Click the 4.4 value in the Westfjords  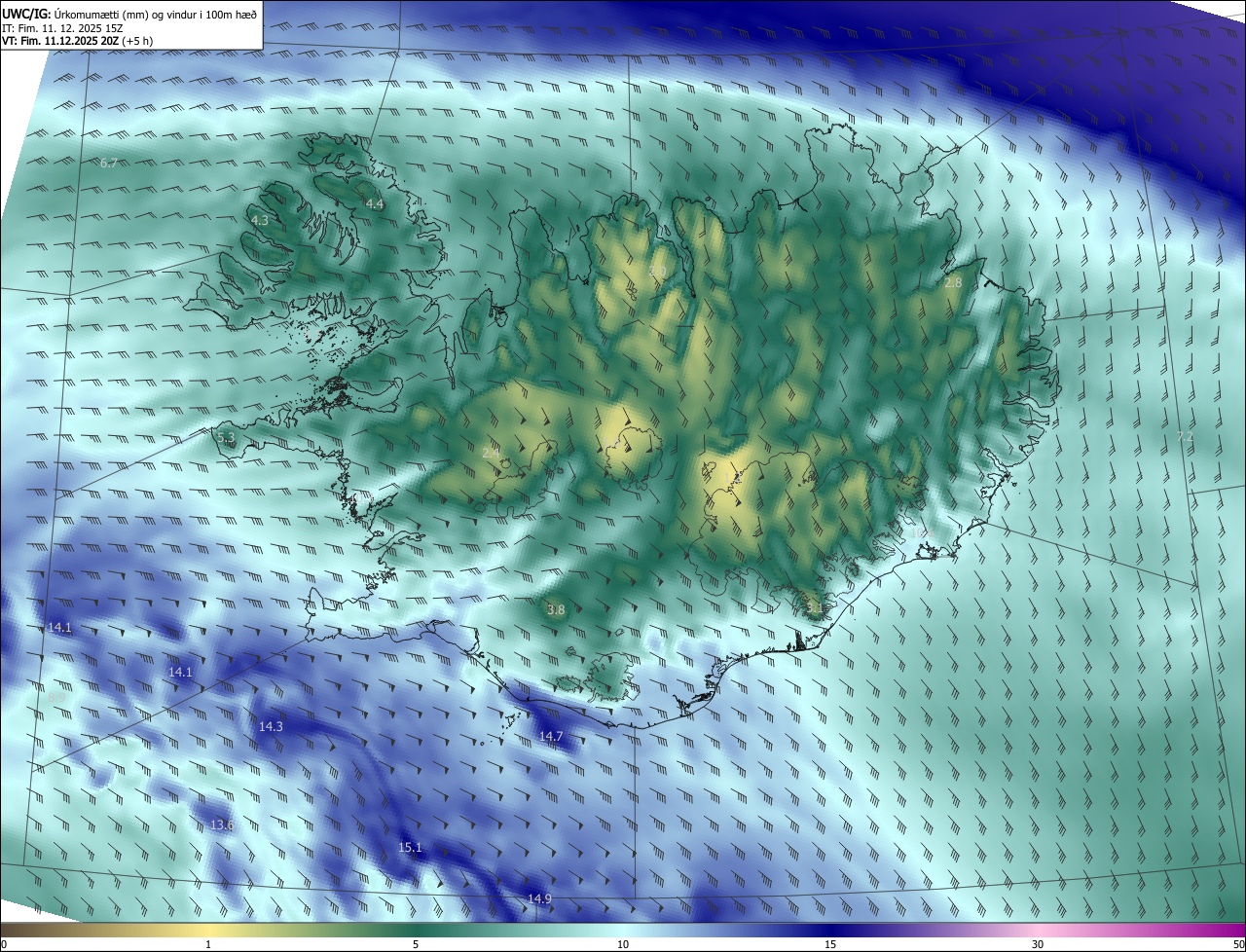374,203
